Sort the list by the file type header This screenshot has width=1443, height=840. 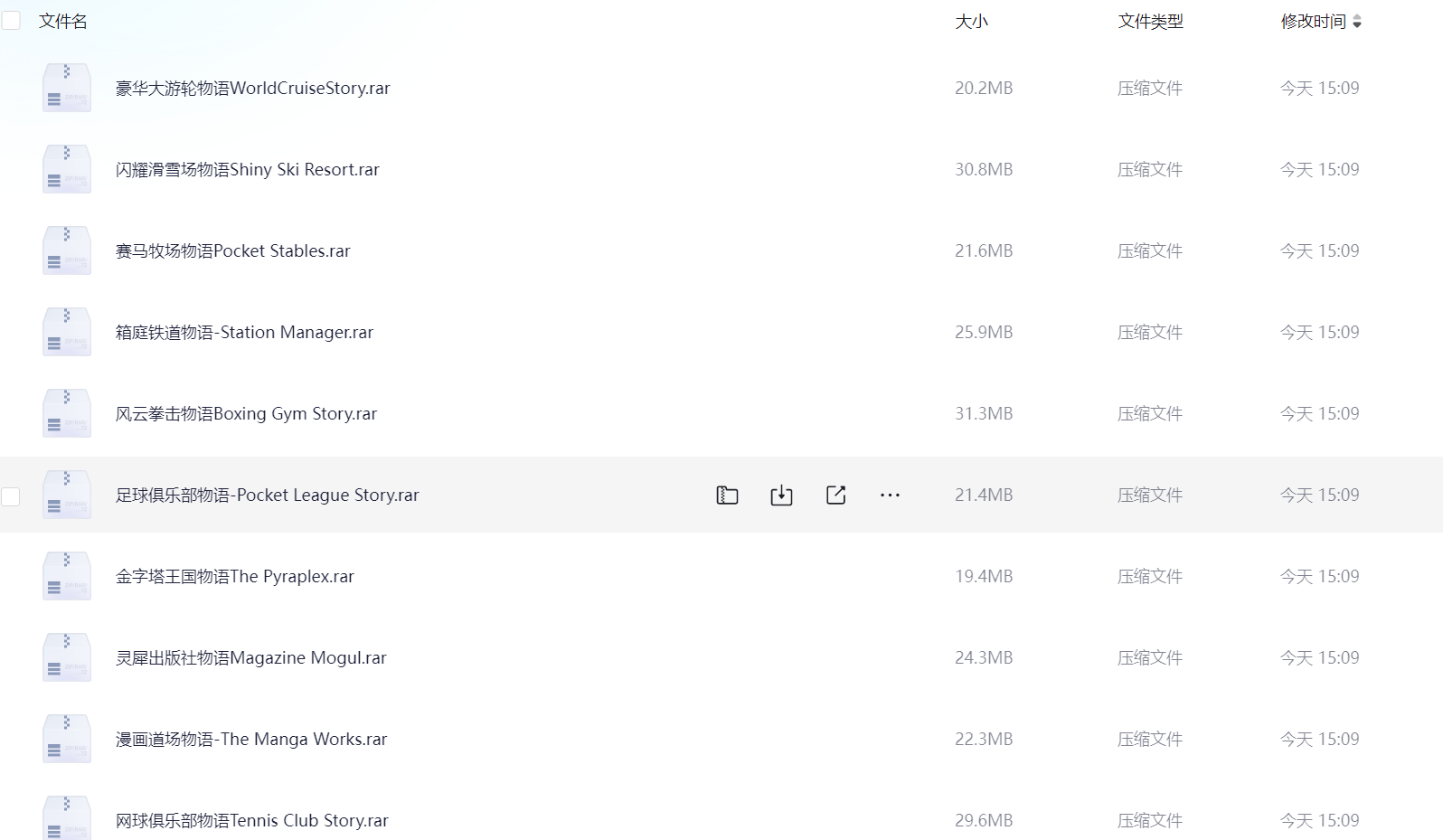pos(1150,22)
